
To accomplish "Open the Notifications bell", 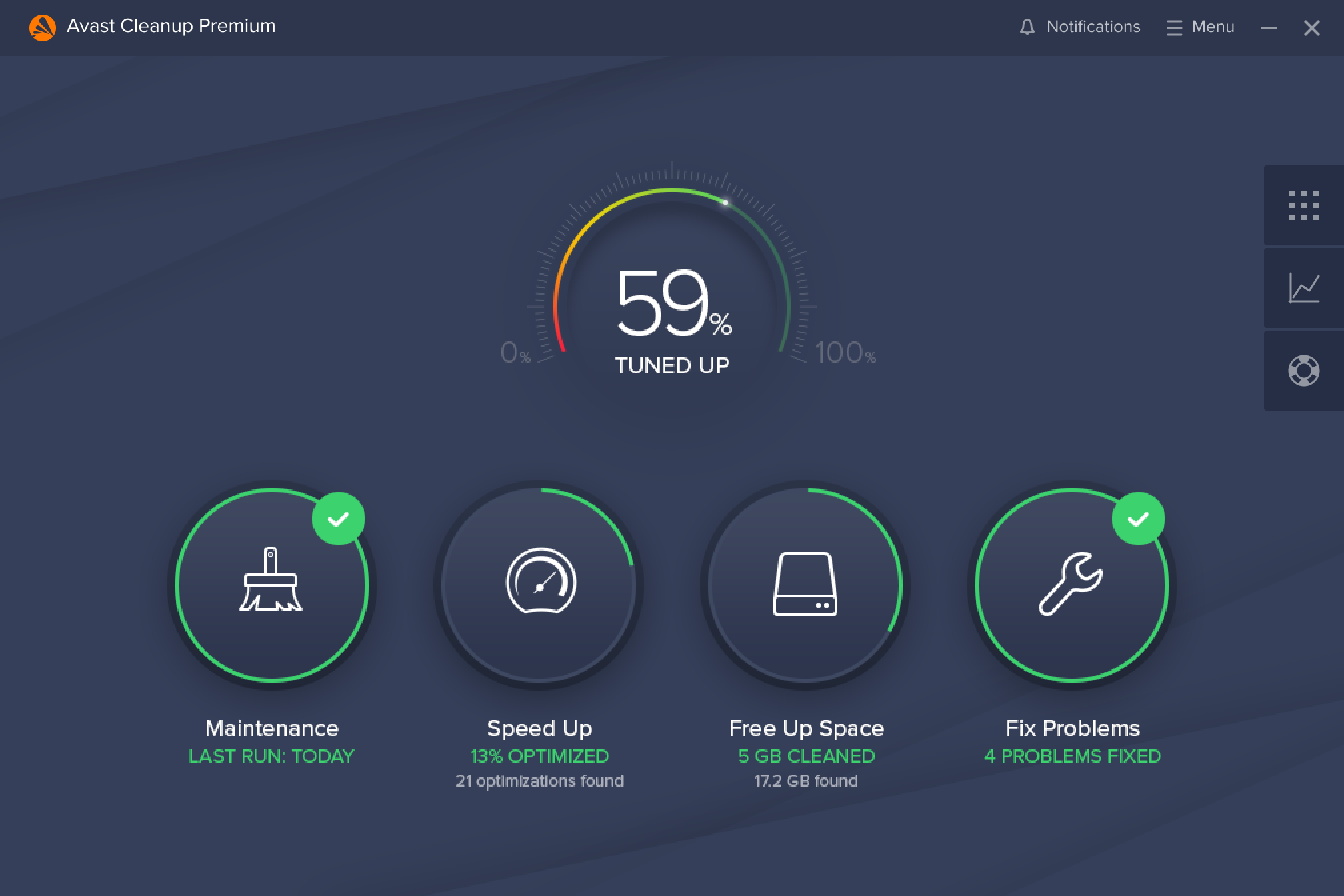I will pyautogui.click(x=1027, y=27).
